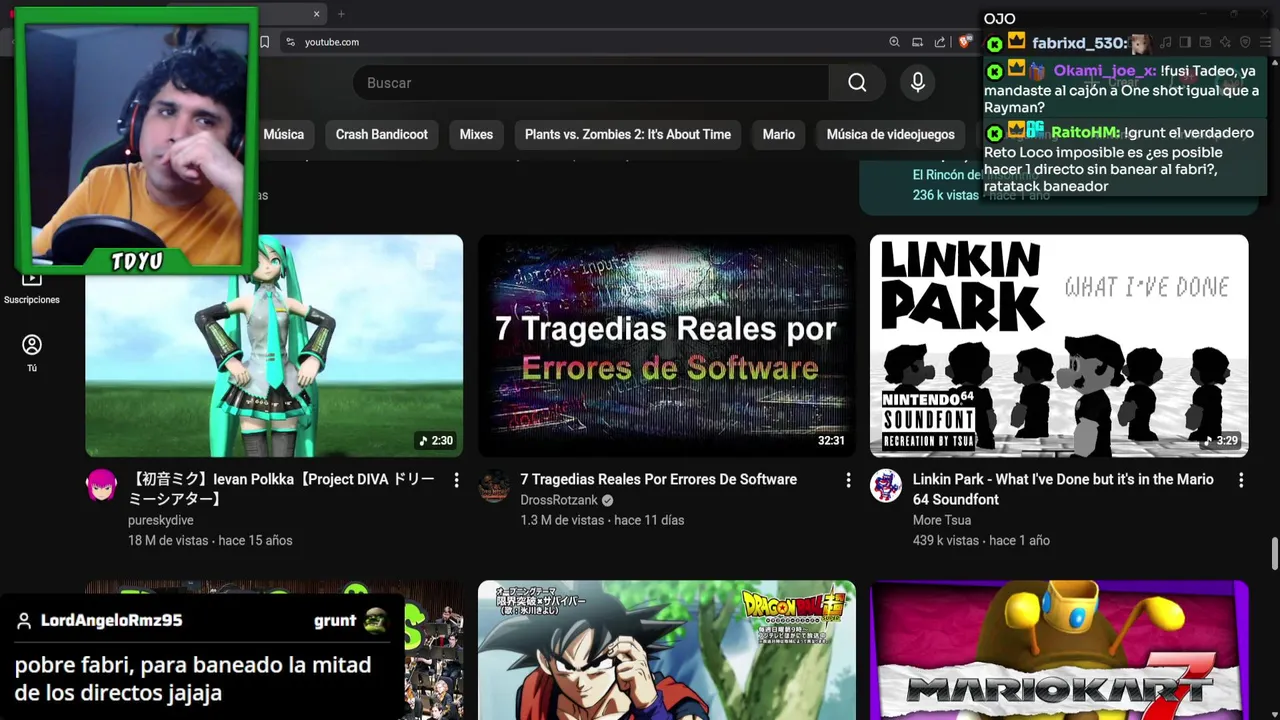Open the "Tú" profile section

[32, 354]
